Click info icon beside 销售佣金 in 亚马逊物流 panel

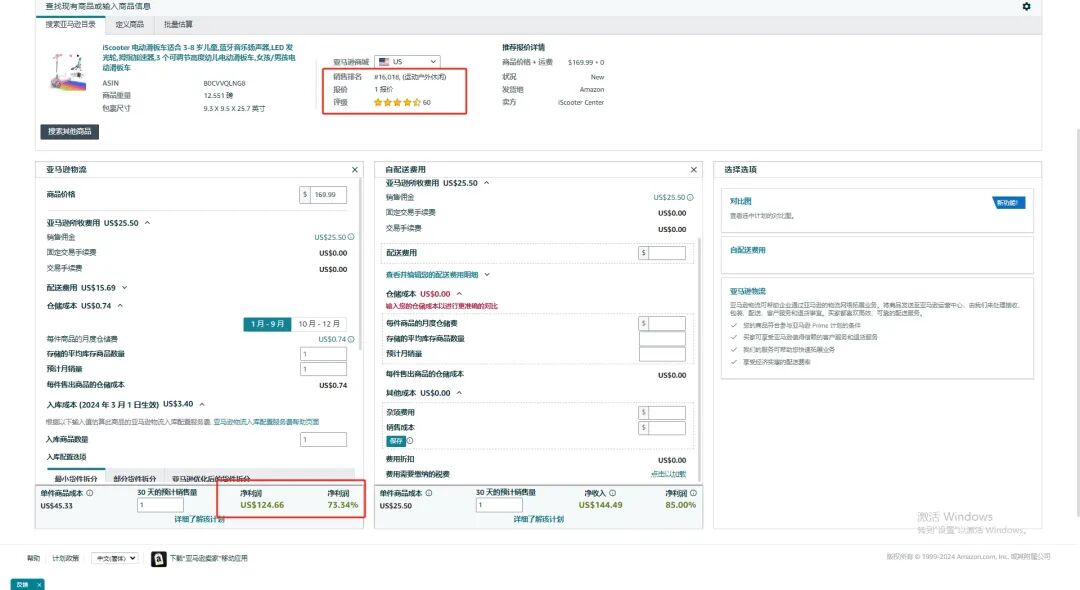[351, 237]
